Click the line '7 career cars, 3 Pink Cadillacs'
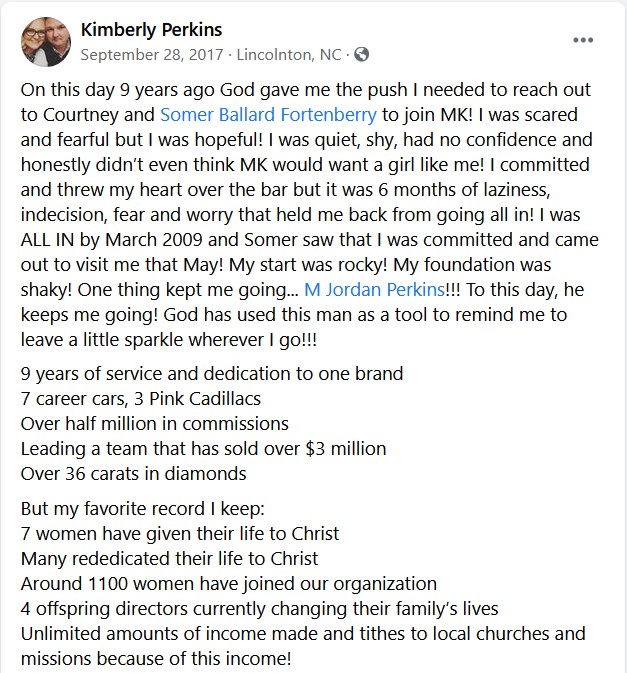 tap(141, 399)
